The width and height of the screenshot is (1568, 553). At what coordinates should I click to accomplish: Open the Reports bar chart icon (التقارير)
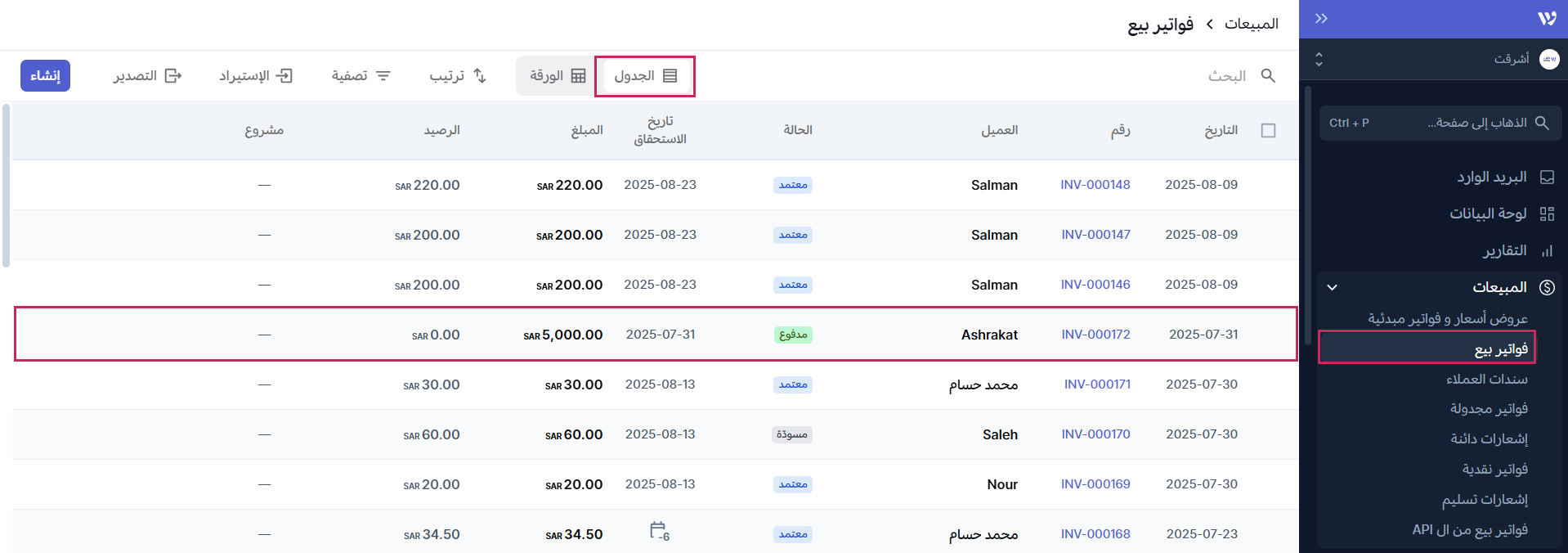(x=1547, y=251)
